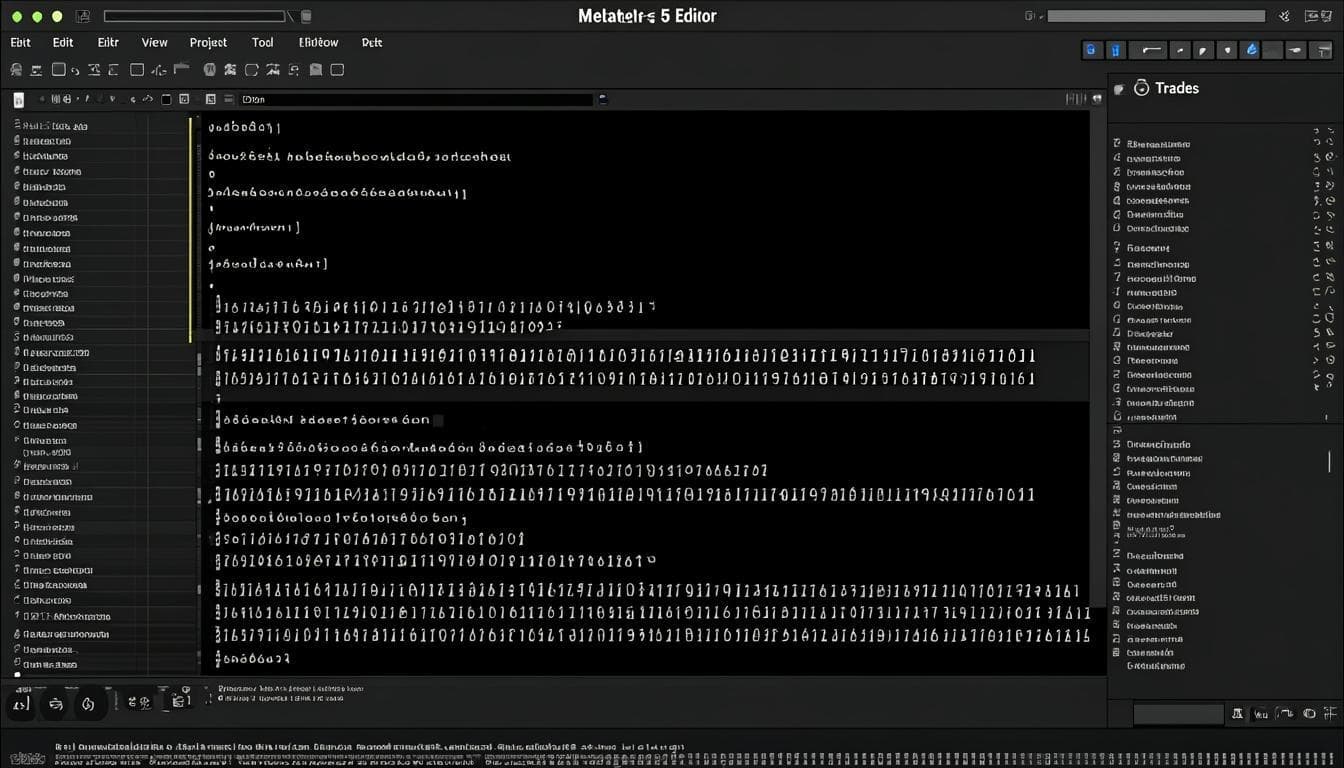The width and height of the screenshot is (1344, 768).
Task: Open the Project menu
Action: (207, 42)
